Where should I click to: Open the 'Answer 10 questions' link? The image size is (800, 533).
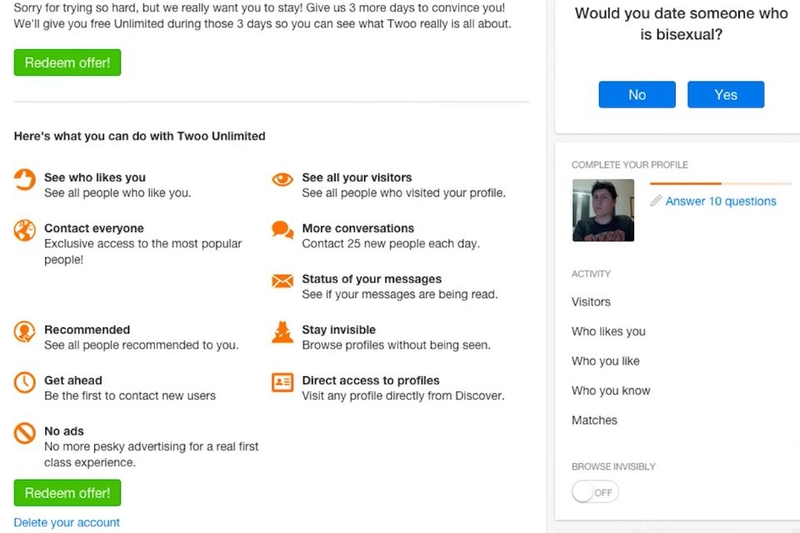pos(720,201)
